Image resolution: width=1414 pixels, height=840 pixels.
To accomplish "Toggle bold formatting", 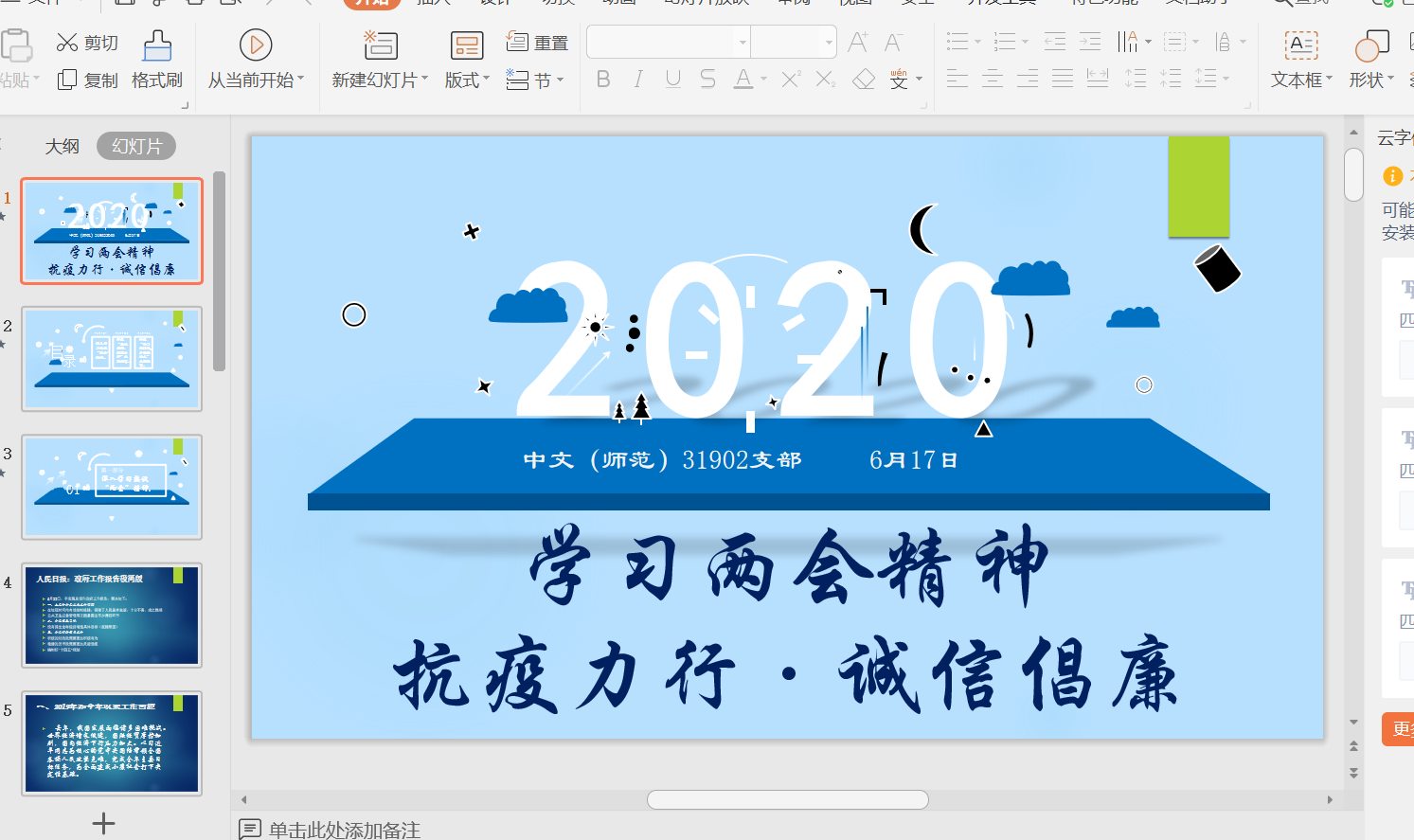I will (603, 80).
